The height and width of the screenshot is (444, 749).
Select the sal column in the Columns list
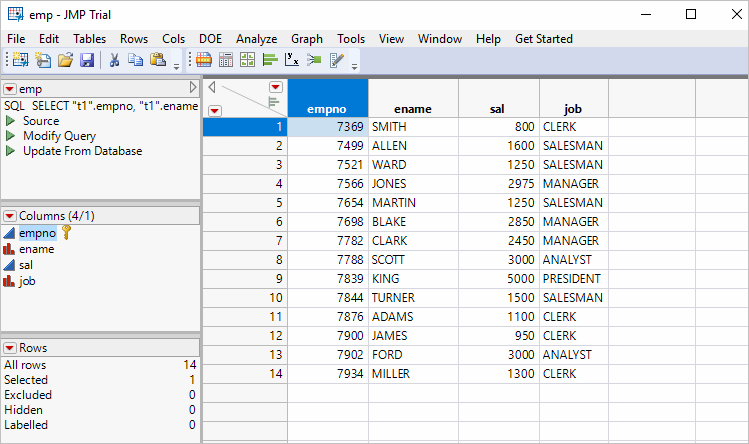click(x=27, y=265)
